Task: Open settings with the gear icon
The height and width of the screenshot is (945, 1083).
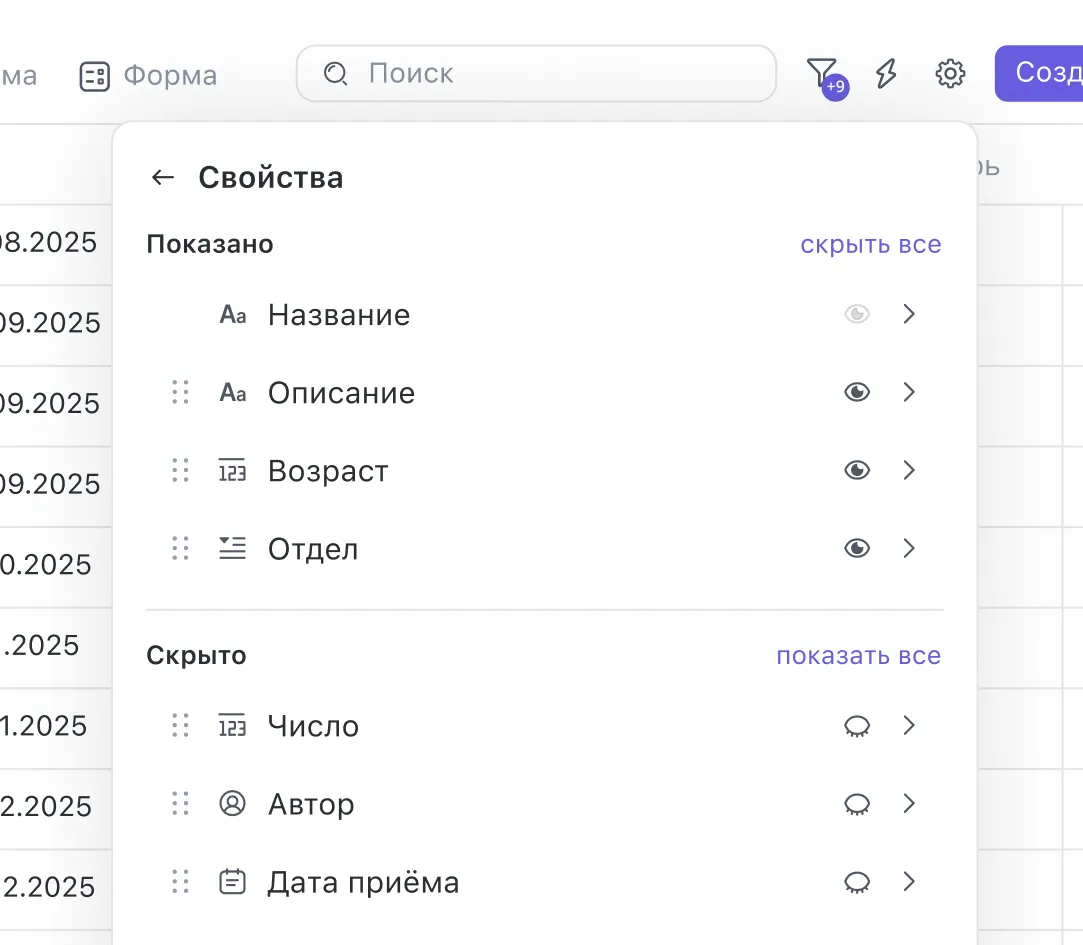Action: 949,73
